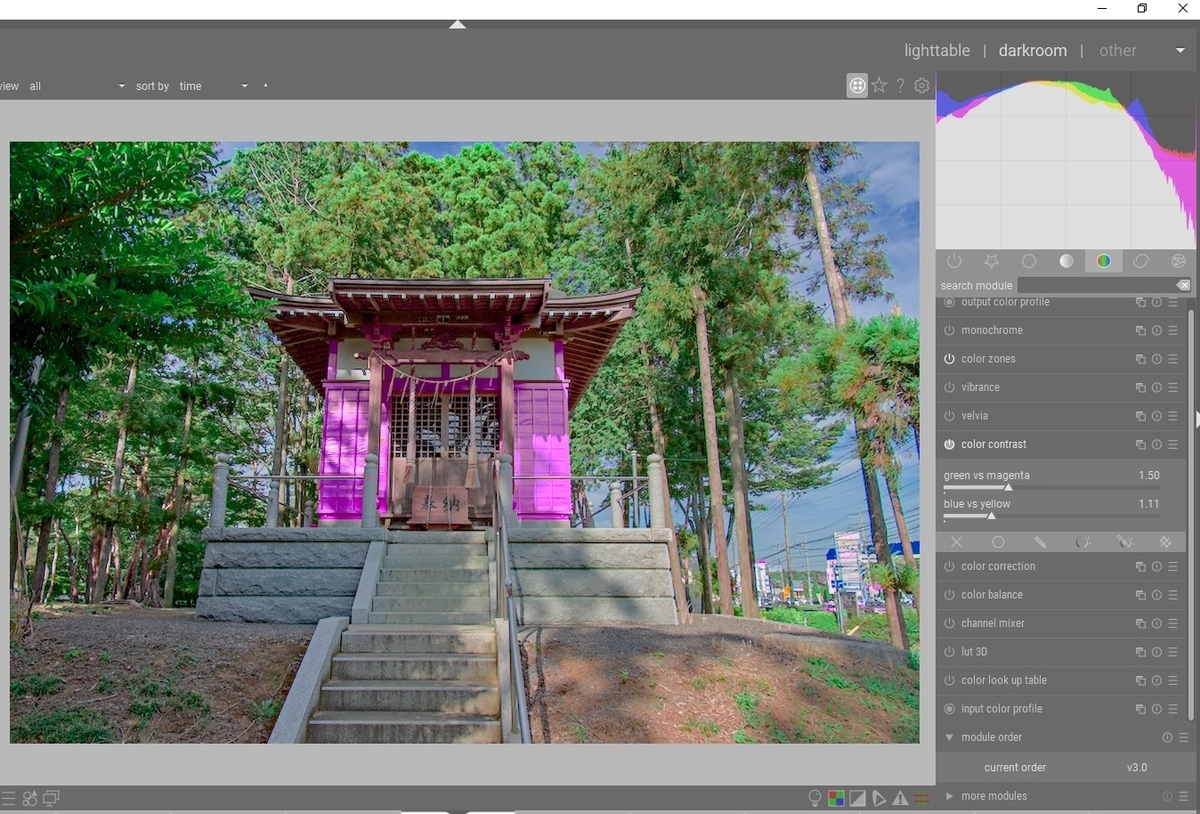Open the other views tab

[x=1118, y=50]
